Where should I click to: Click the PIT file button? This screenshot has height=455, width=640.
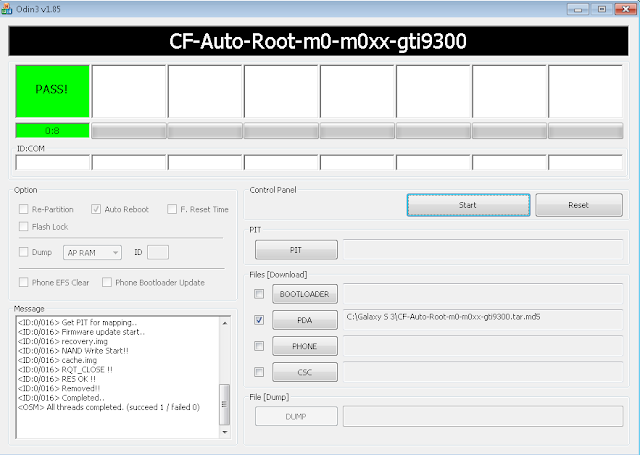coord(296,250)
